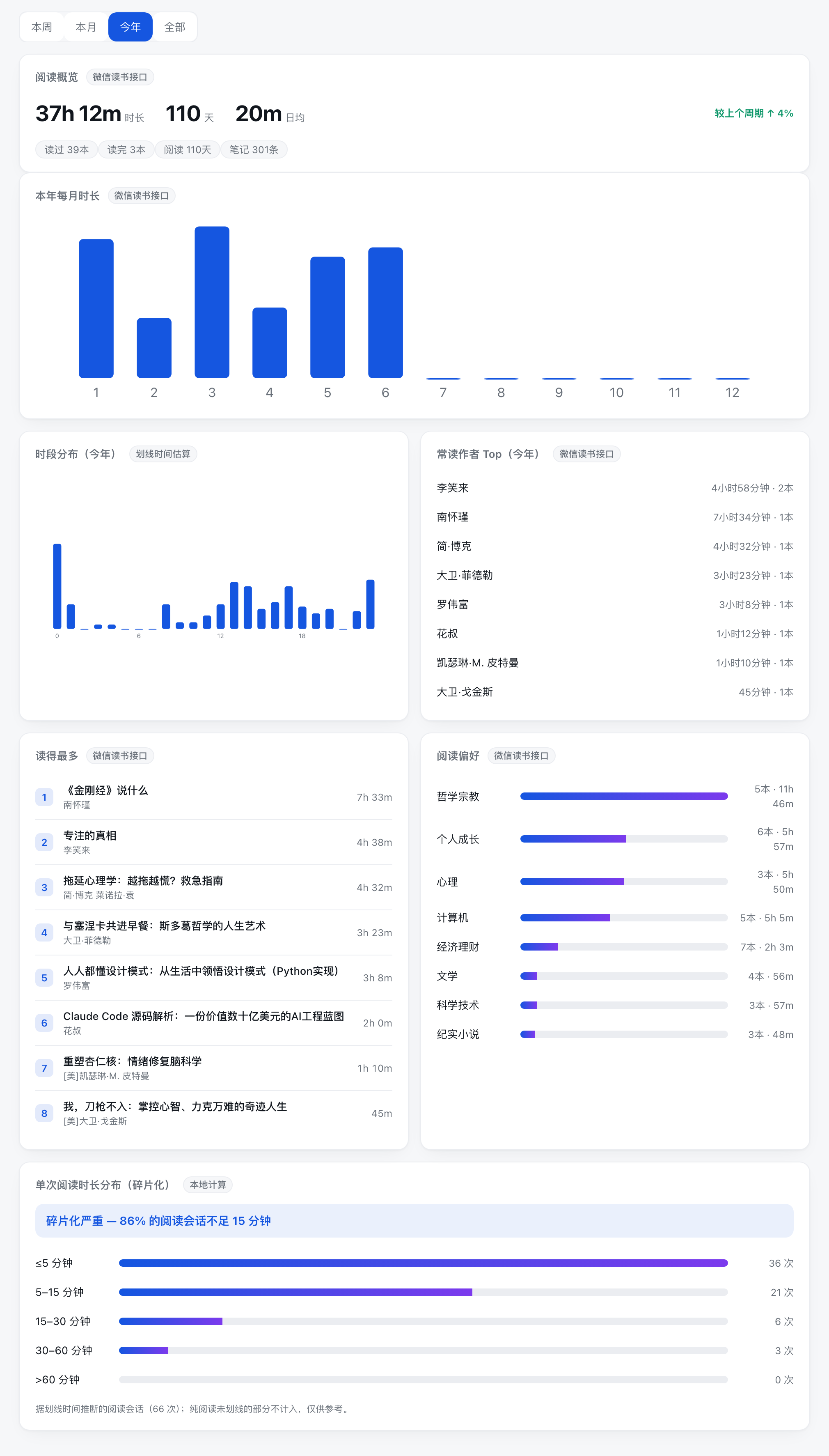Click the 读过 39本 chip

tap(66, 150)
